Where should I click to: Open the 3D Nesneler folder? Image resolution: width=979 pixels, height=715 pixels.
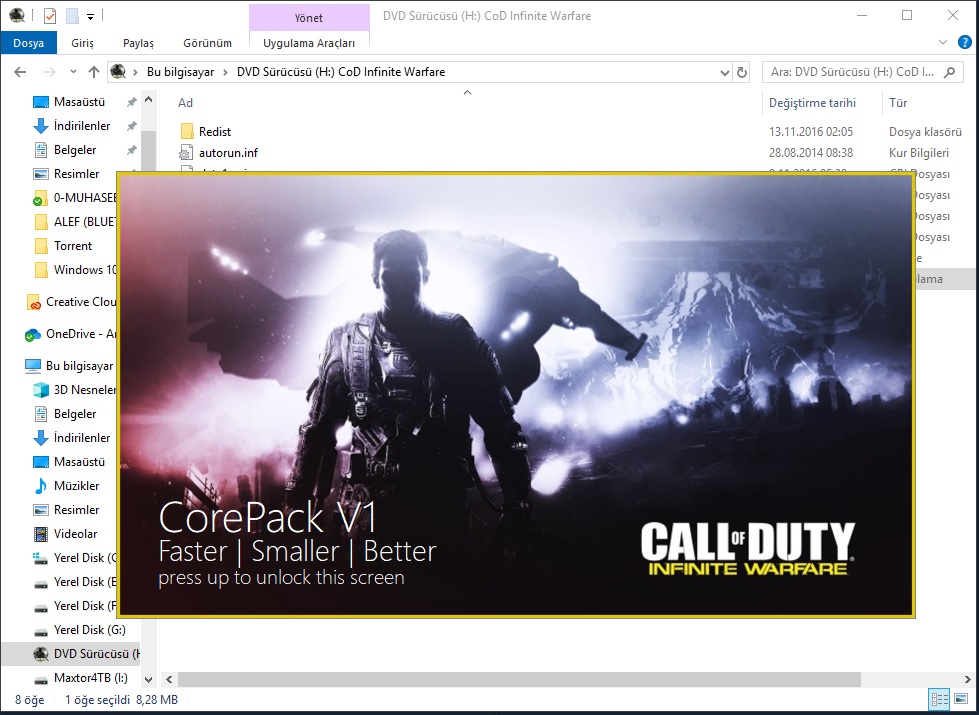point(74,390)
